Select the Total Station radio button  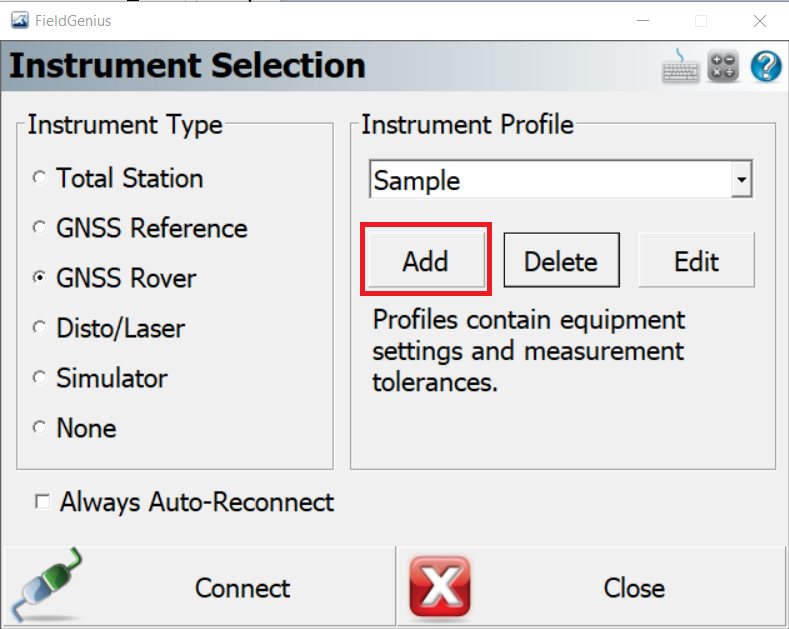pos(39,178)
